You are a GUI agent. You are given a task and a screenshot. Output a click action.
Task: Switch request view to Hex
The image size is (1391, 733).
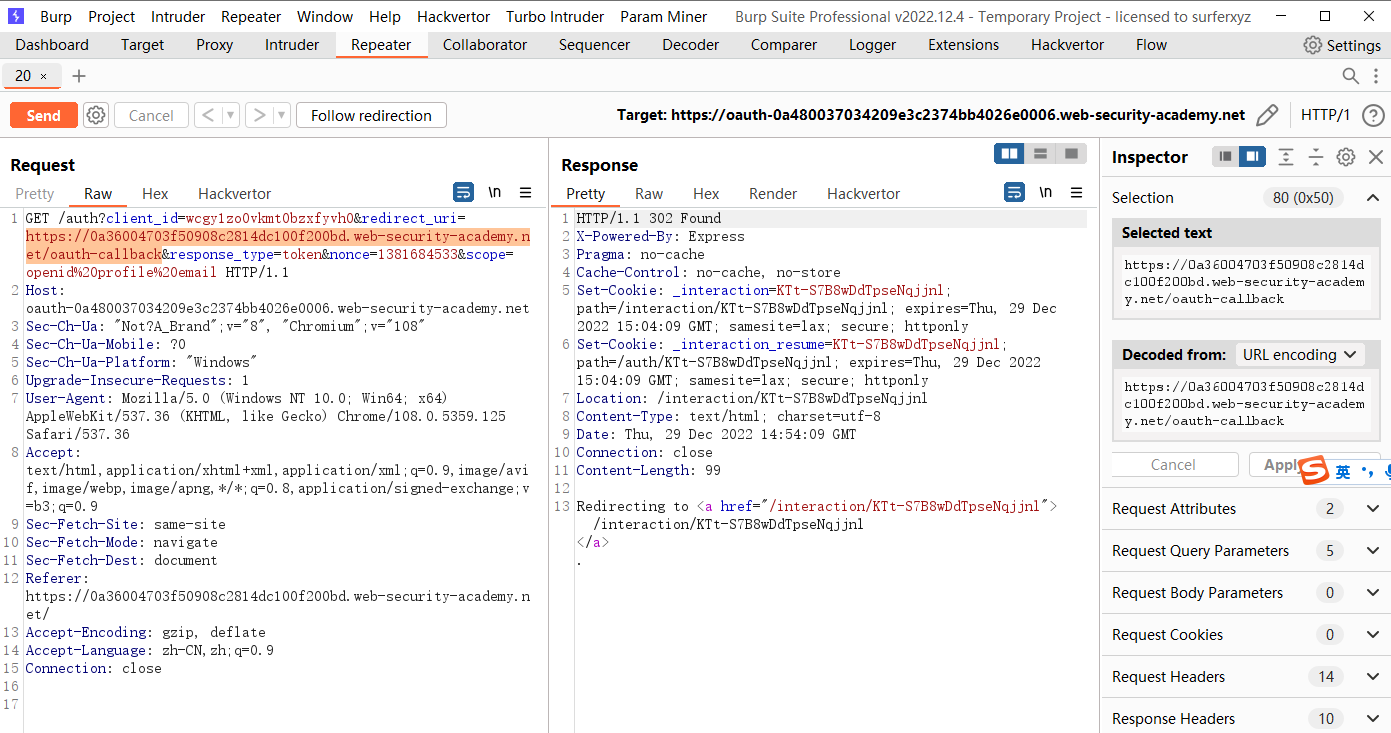pos(155,193)
